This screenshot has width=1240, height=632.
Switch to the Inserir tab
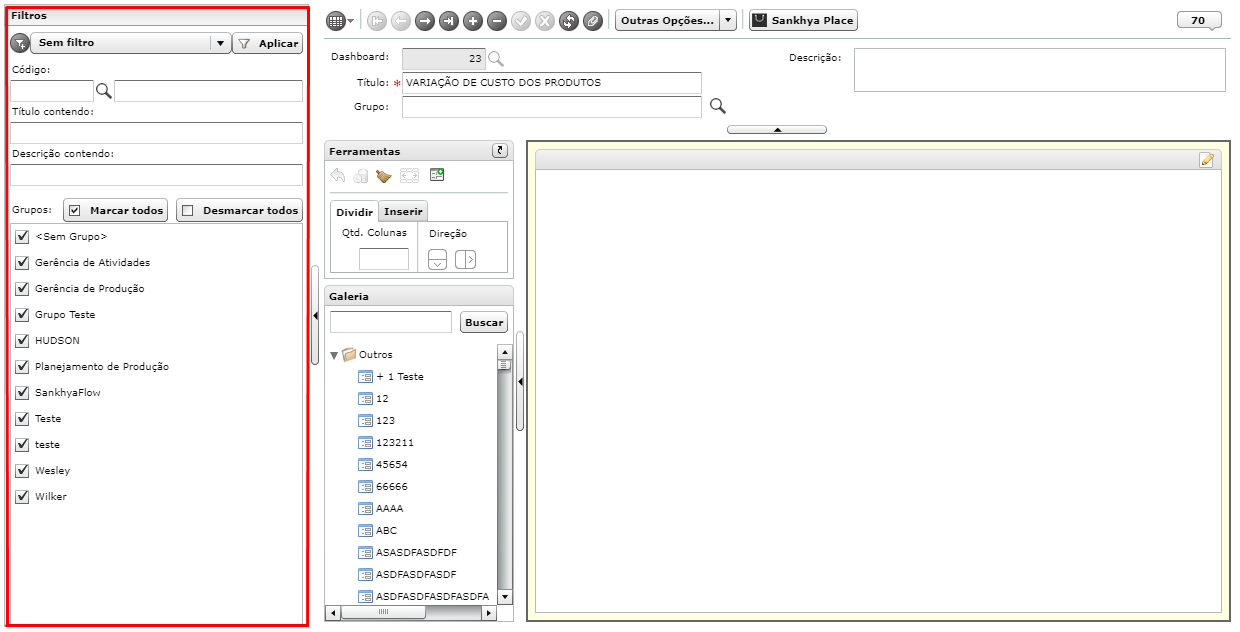click(404, 212)
